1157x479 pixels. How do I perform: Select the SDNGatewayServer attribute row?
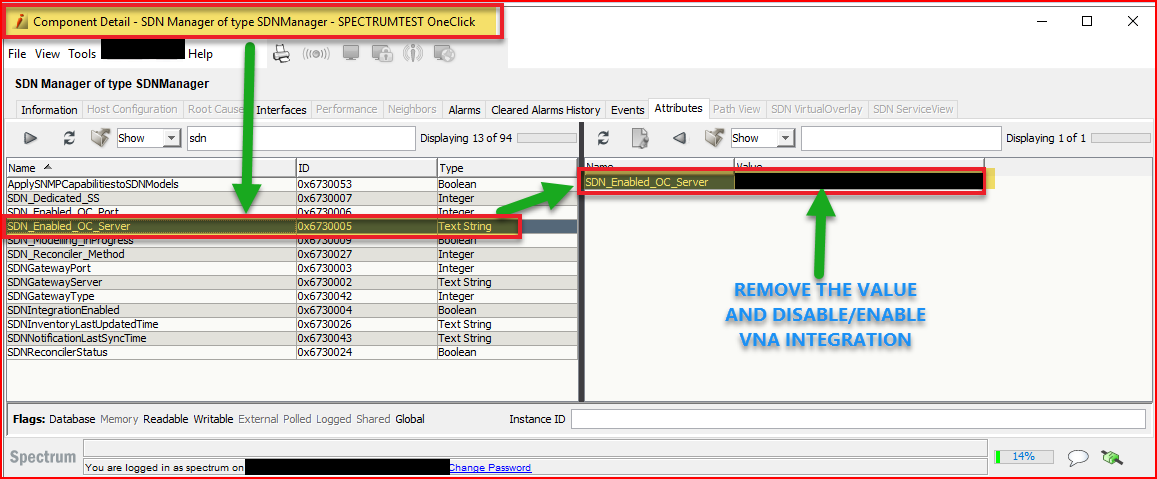[x=291, y=282]
